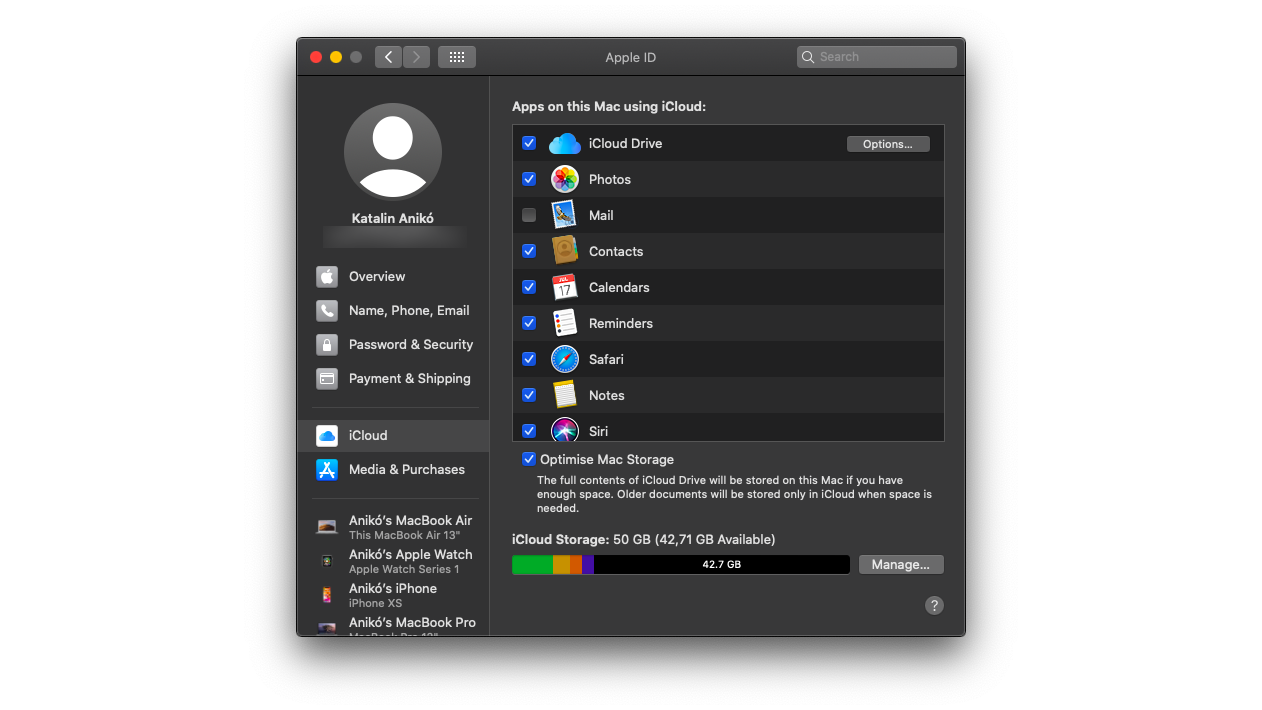This screenshot has width=1262, height=710.
Task: Click the phone icon beside Name, Phone, Email
Action: point(327,311)
